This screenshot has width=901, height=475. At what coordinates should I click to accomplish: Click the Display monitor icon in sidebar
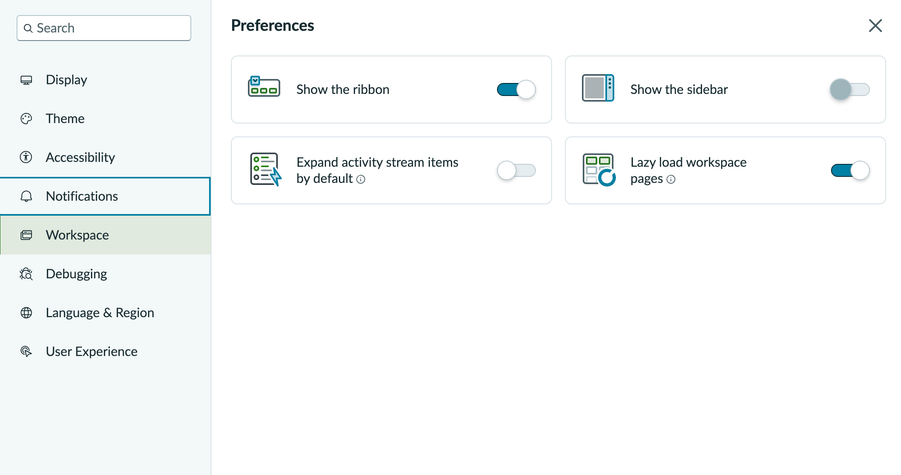(x=26, y=80)
